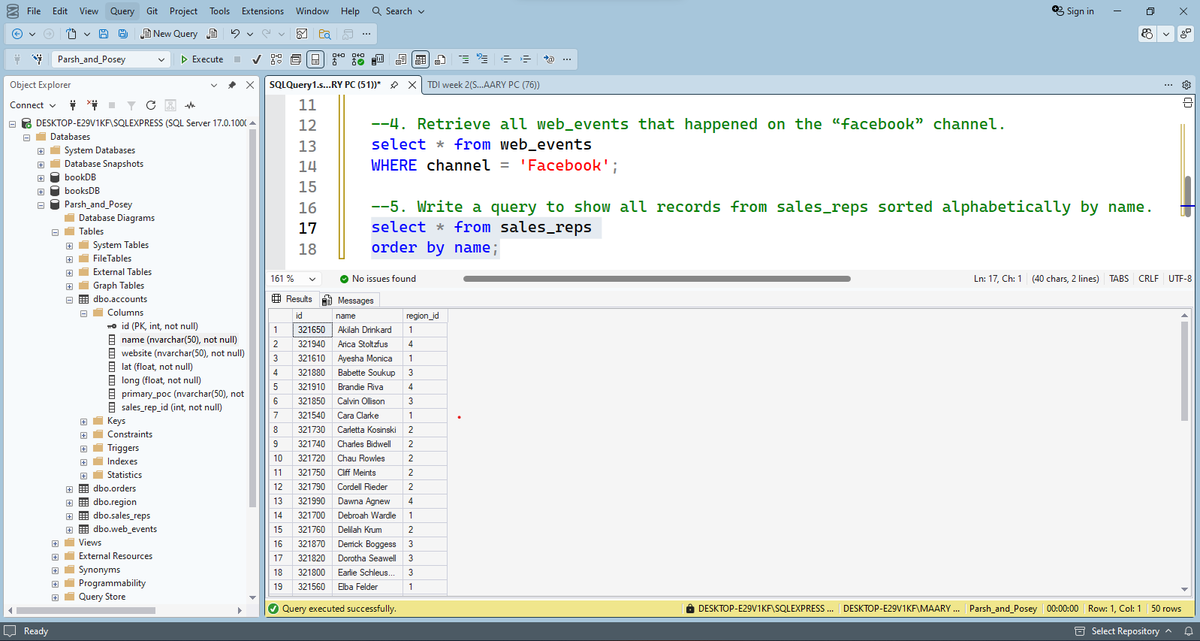Click the Find in Files icon
1200x641 pixels.
325,33
